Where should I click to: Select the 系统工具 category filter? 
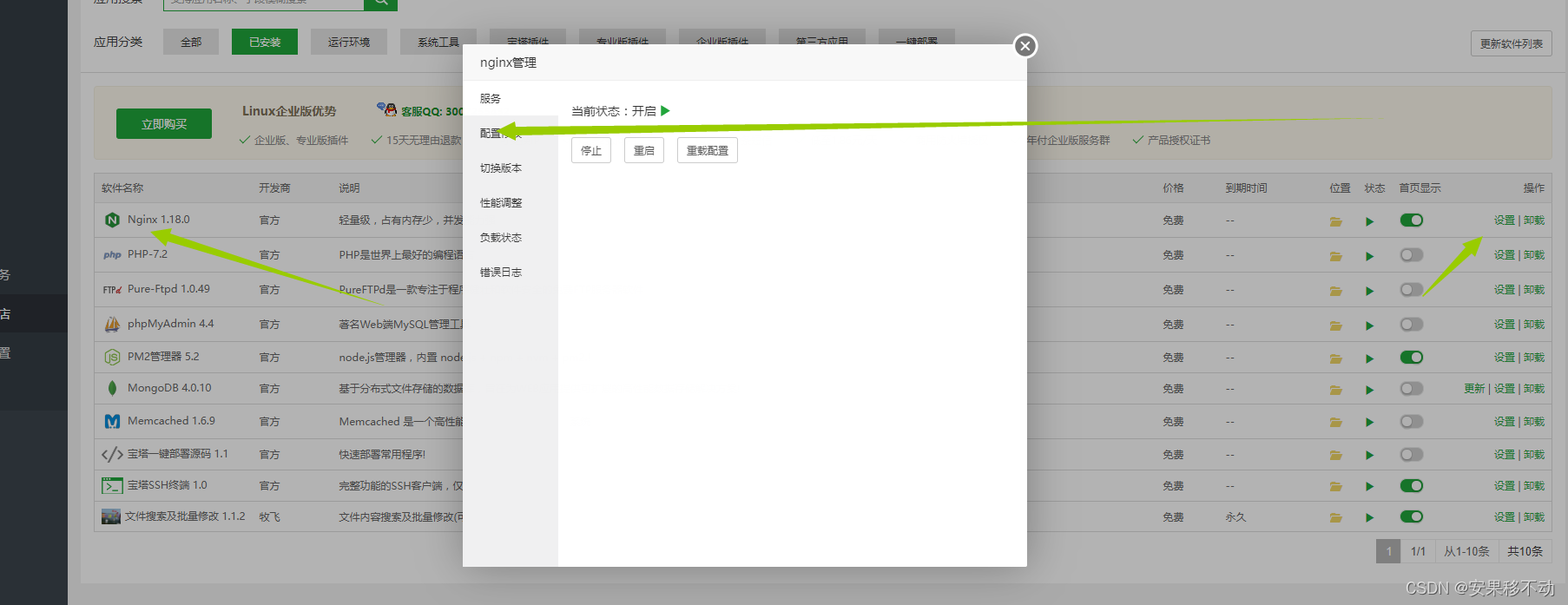coord(438,42)
